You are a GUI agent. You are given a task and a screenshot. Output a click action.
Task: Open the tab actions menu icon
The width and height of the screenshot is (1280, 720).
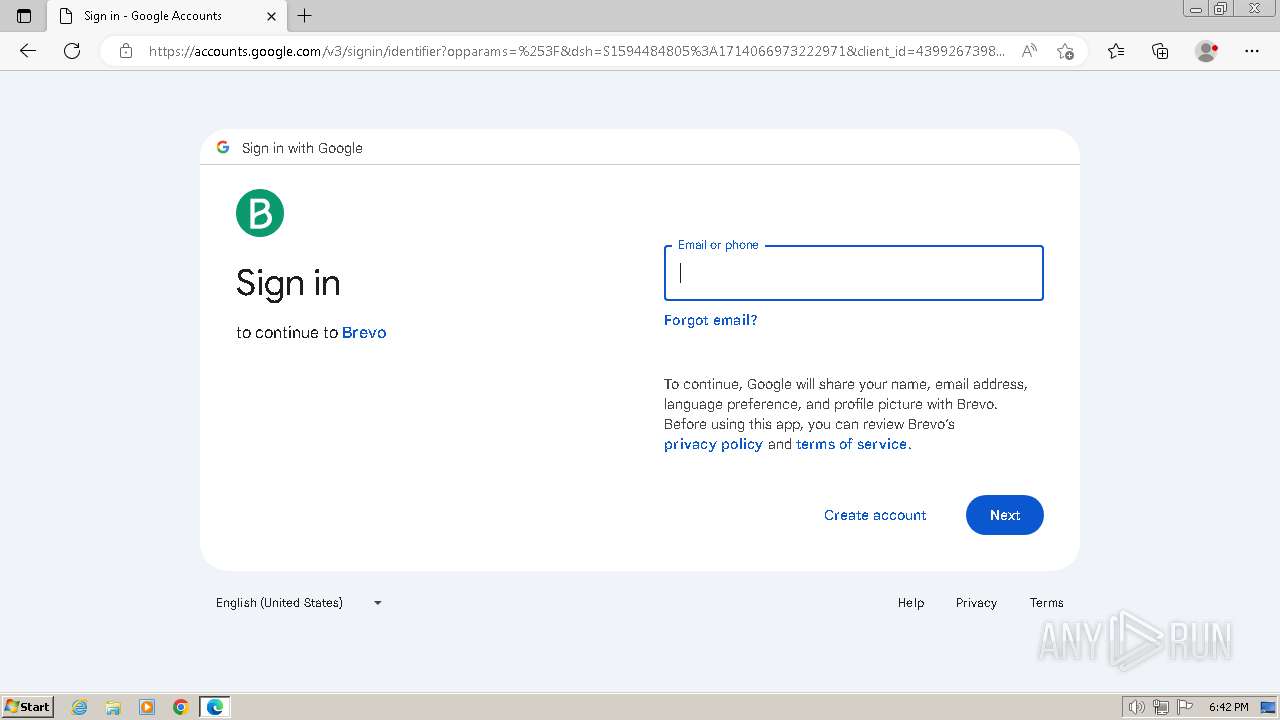point(24,16)
